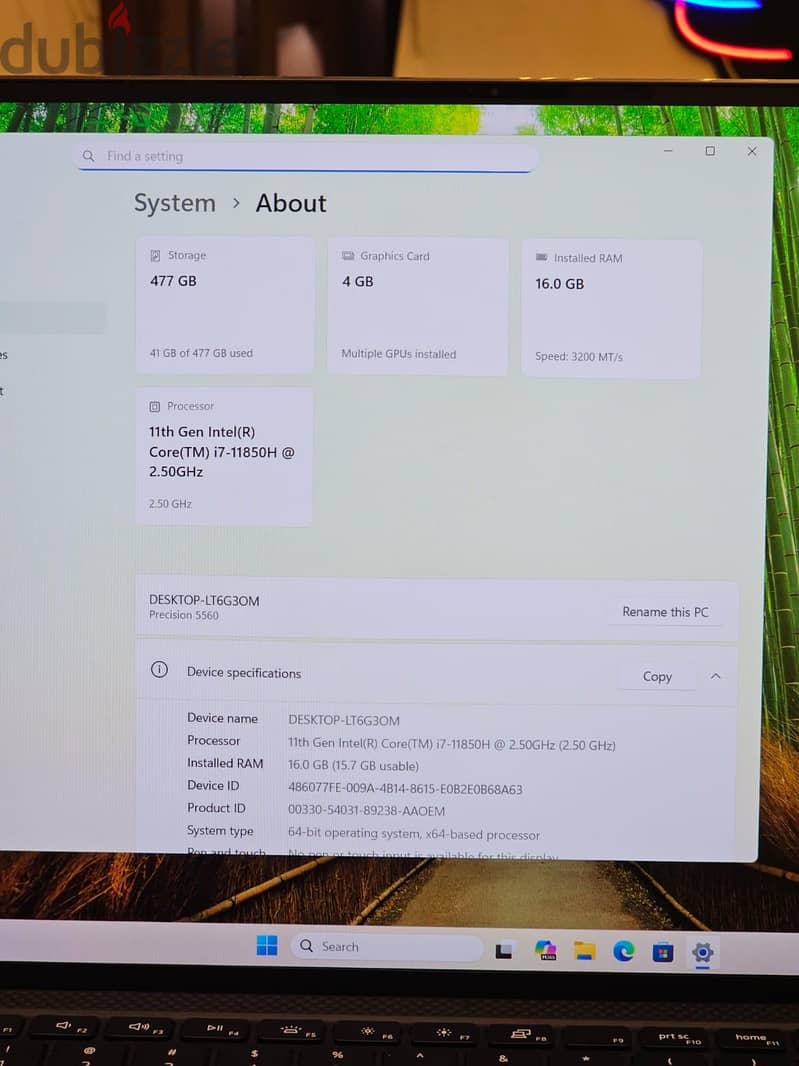Click Speed: 3200 MT/s text
This screenshot has height=1066, width=799.
pos(579,356)
